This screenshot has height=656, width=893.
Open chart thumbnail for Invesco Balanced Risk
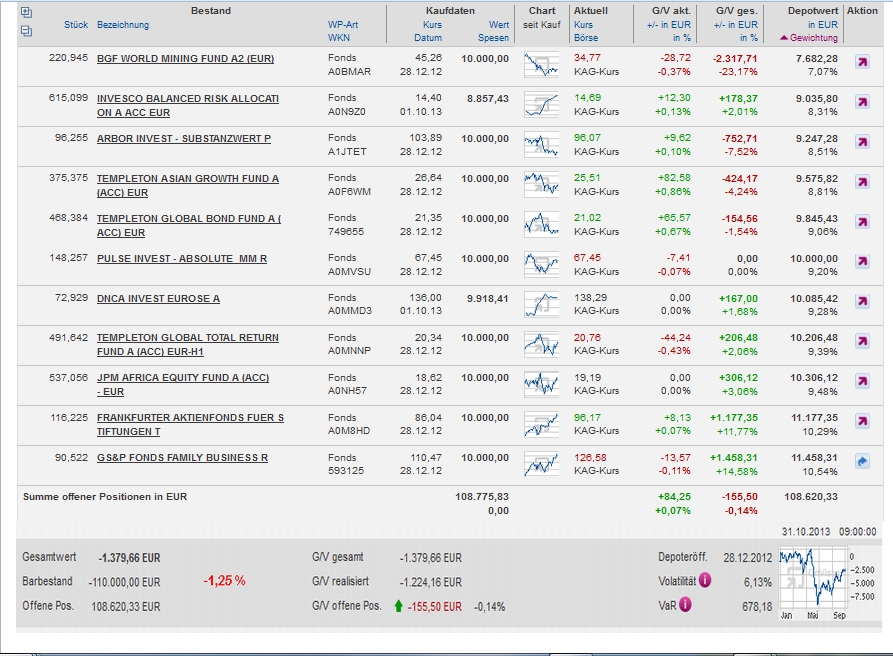(541, 104)
